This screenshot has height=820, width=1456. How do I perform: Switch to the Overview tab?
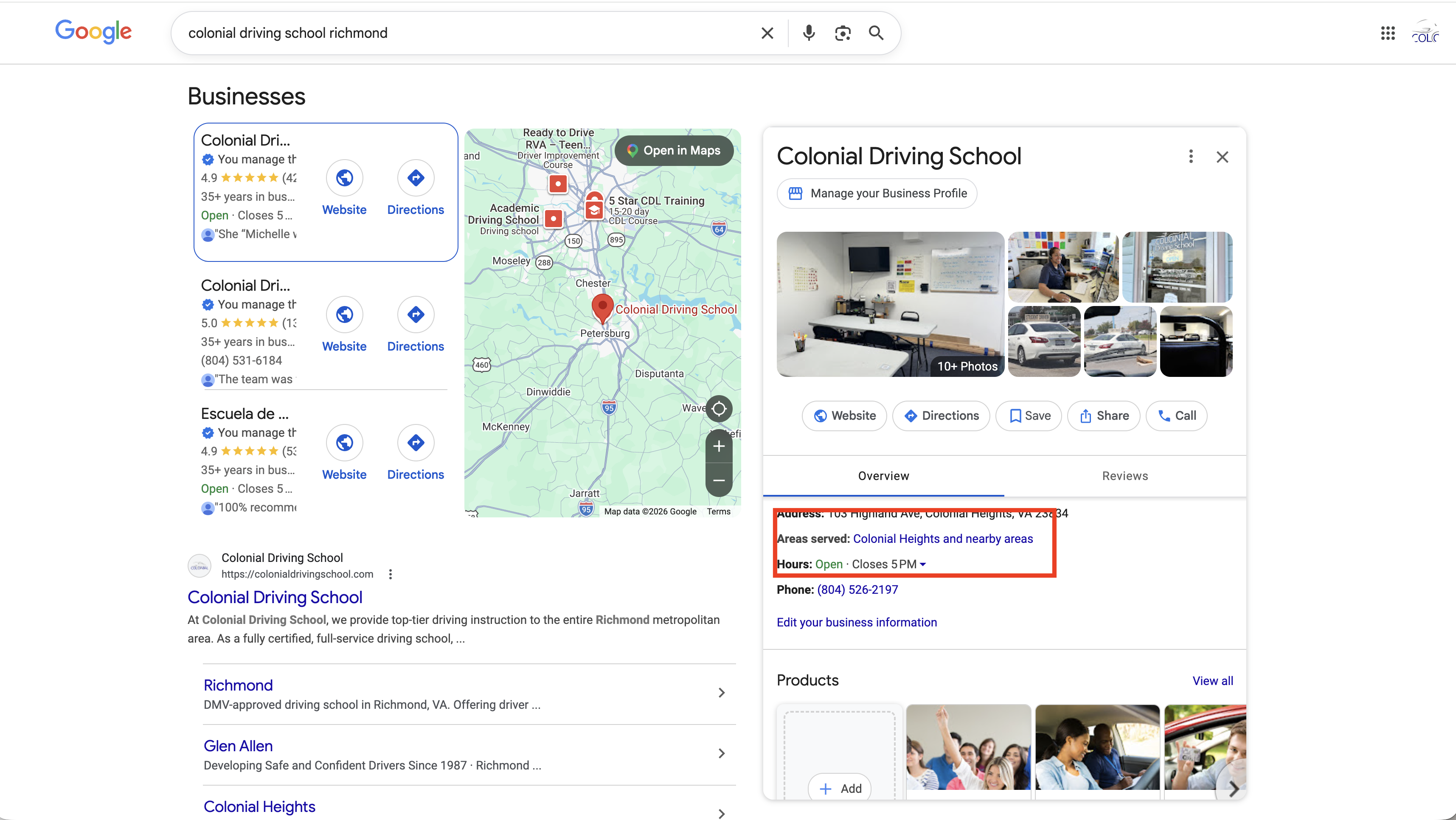883,476
